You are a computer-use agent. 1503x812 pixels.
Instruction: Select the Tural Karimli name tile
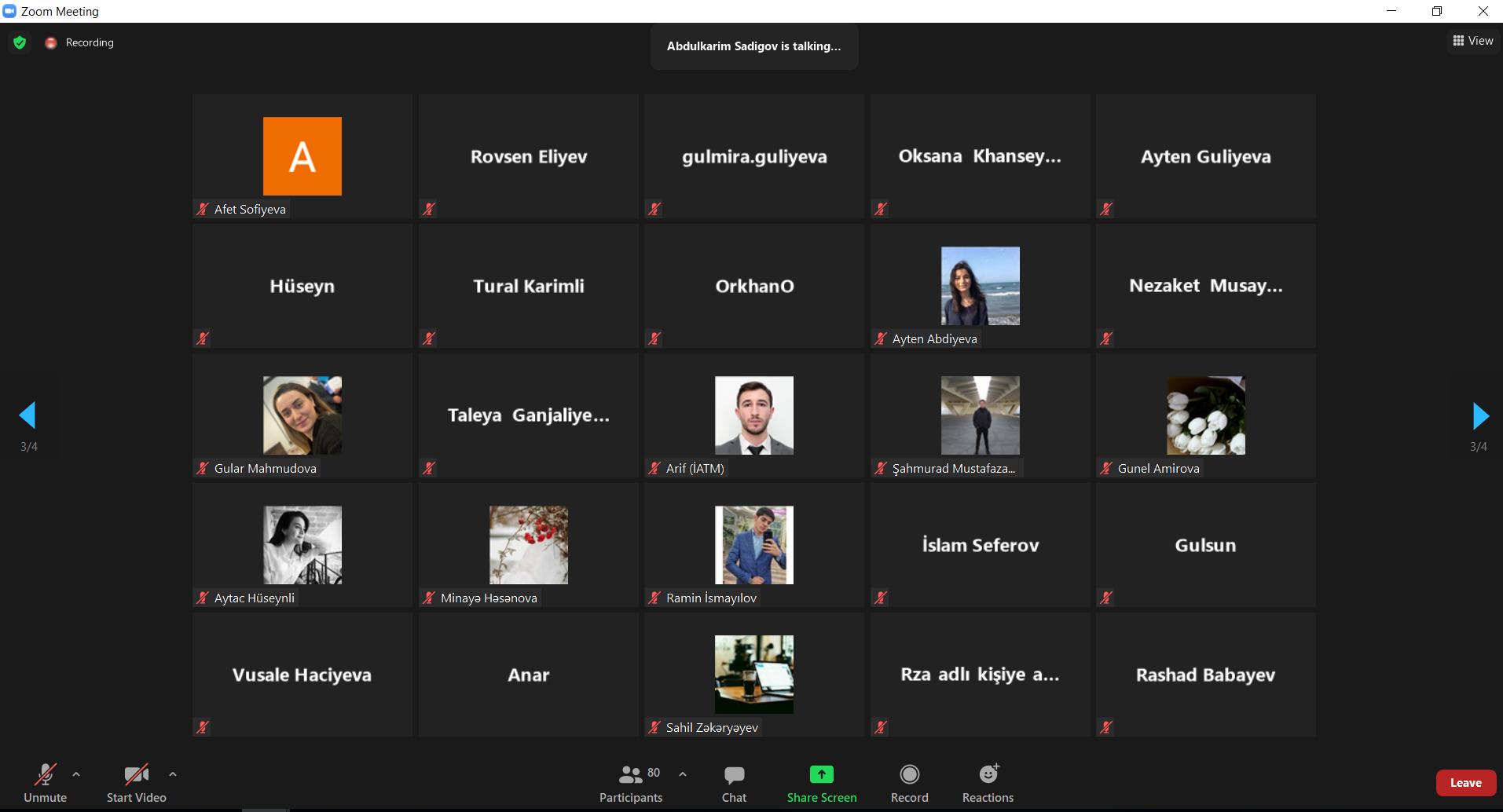coord(529,286)
